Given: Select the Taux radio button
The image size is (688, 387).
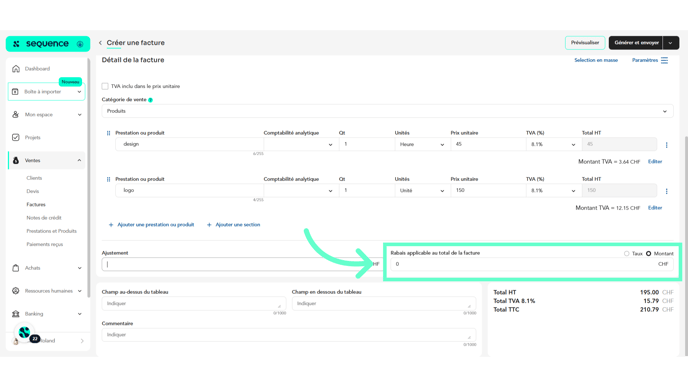Looking at the screenshot, I should pos(627,254).
